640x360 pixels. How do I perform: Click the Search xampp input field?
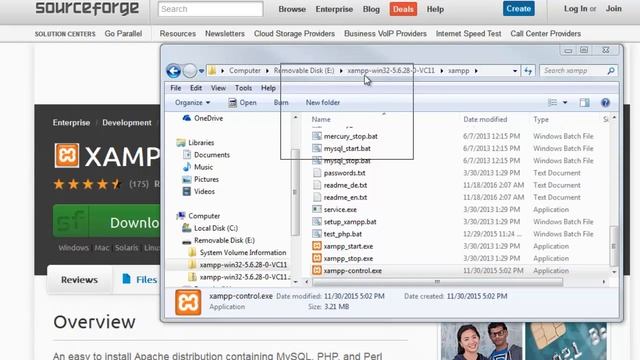573,71
